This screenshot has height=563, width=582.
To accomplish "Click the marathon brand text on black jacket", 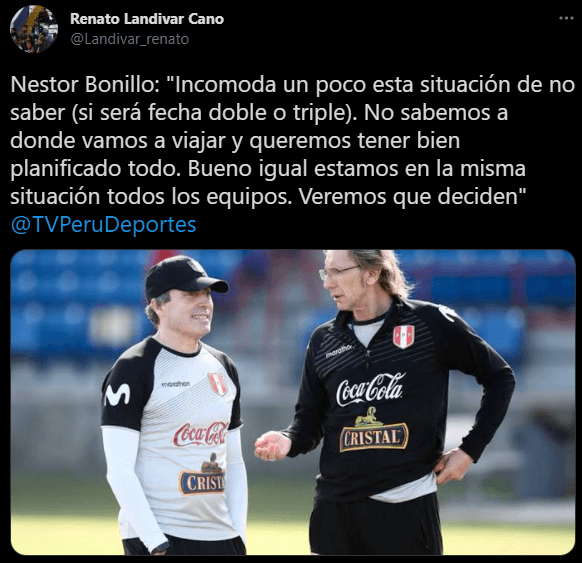I will pos(339,351).
